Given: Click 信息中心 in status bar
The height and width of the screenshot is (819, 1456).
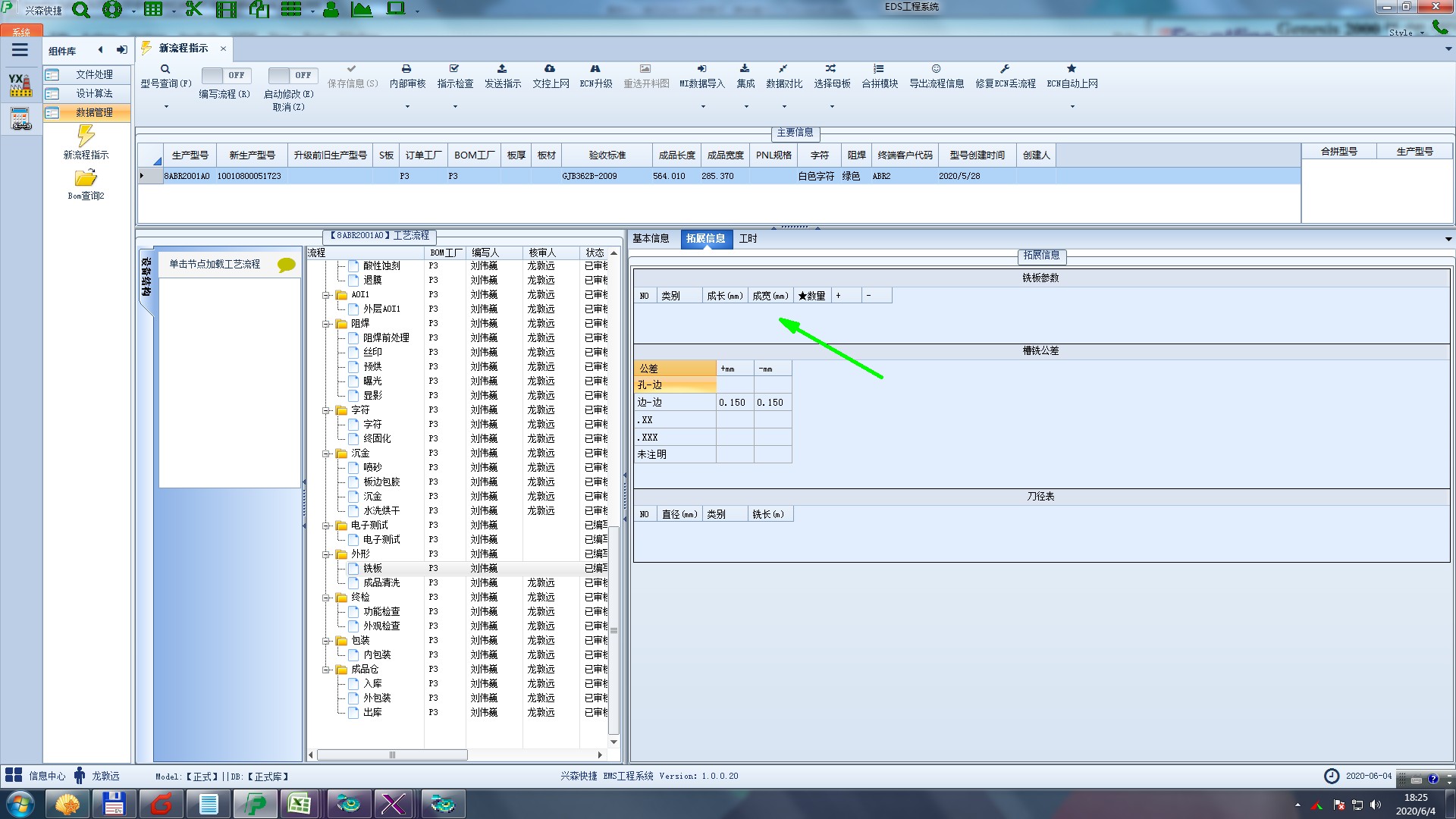Looking at the screenshot, I should [x=47, y=776].
